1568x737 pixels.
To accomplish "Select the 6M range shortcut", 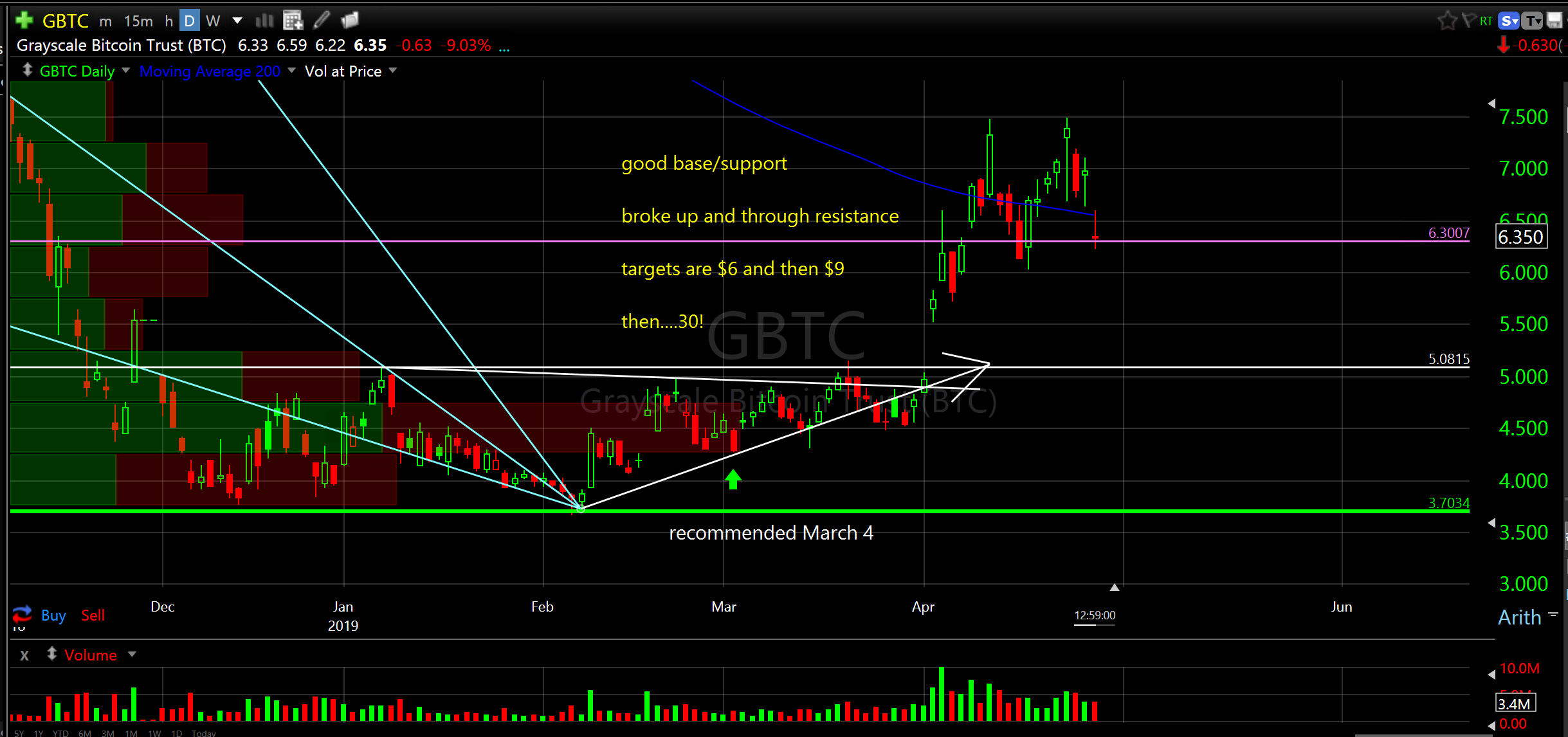I will [x=84, y=733].
